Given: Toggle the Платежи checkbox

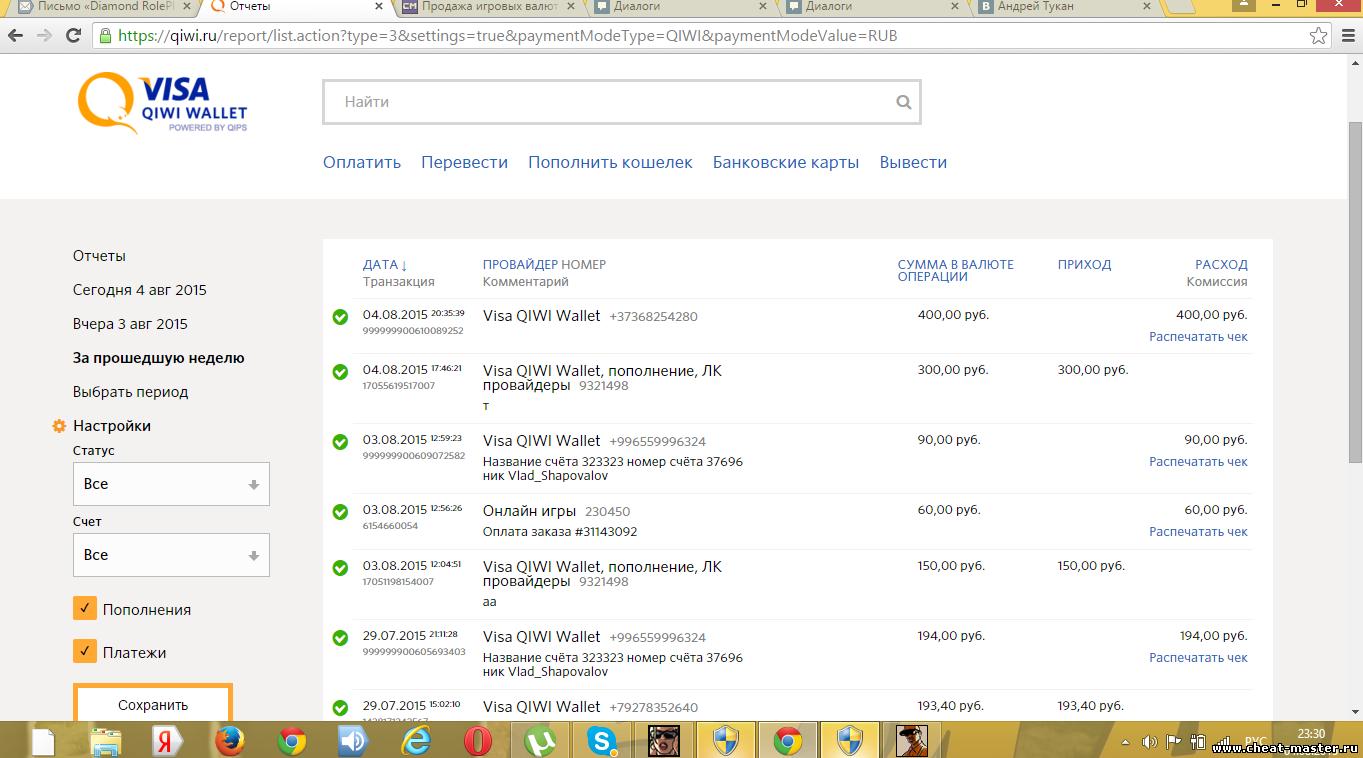Looking at the screenshot, I should point(85,652).
